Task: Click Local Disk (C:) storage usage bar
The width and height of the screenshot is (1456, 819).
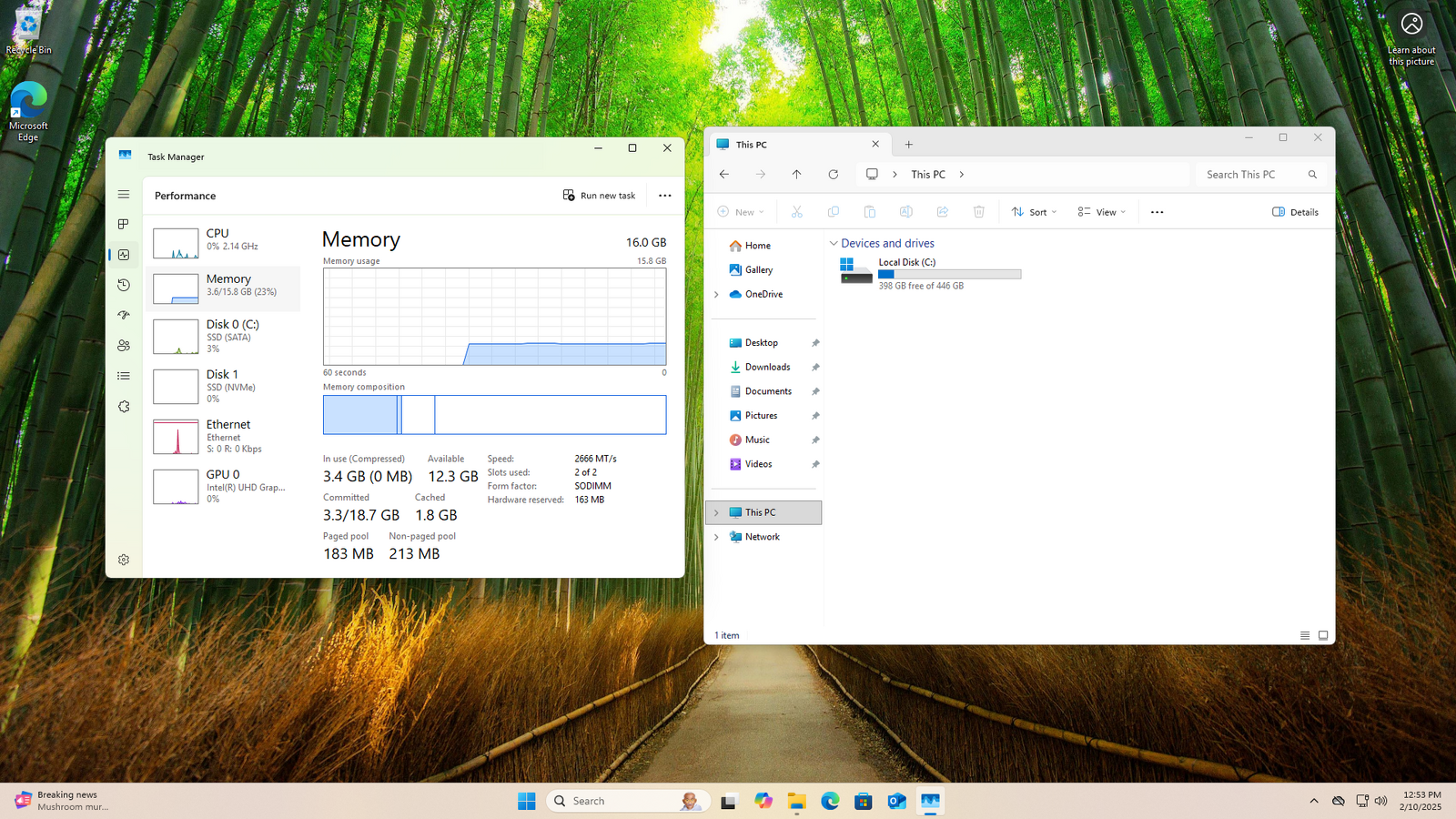Action: (x=949, y=274)
